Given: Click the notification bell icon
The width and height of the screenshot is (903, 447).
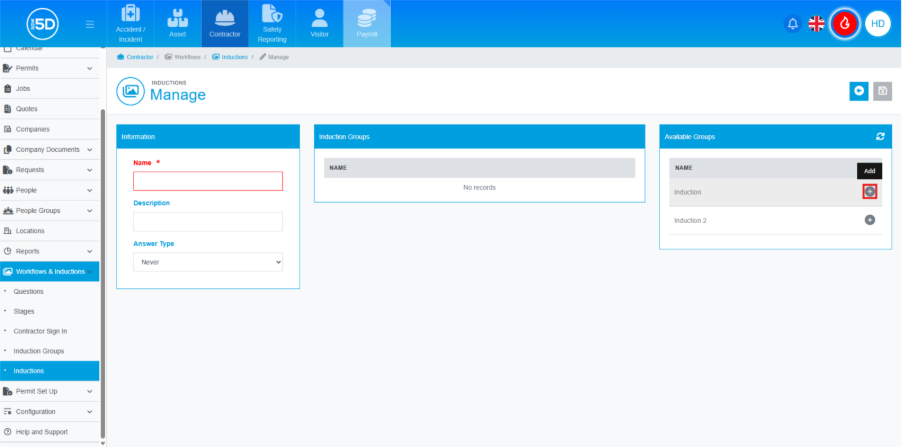Looking at the screenshot, I should click(793, 23).
